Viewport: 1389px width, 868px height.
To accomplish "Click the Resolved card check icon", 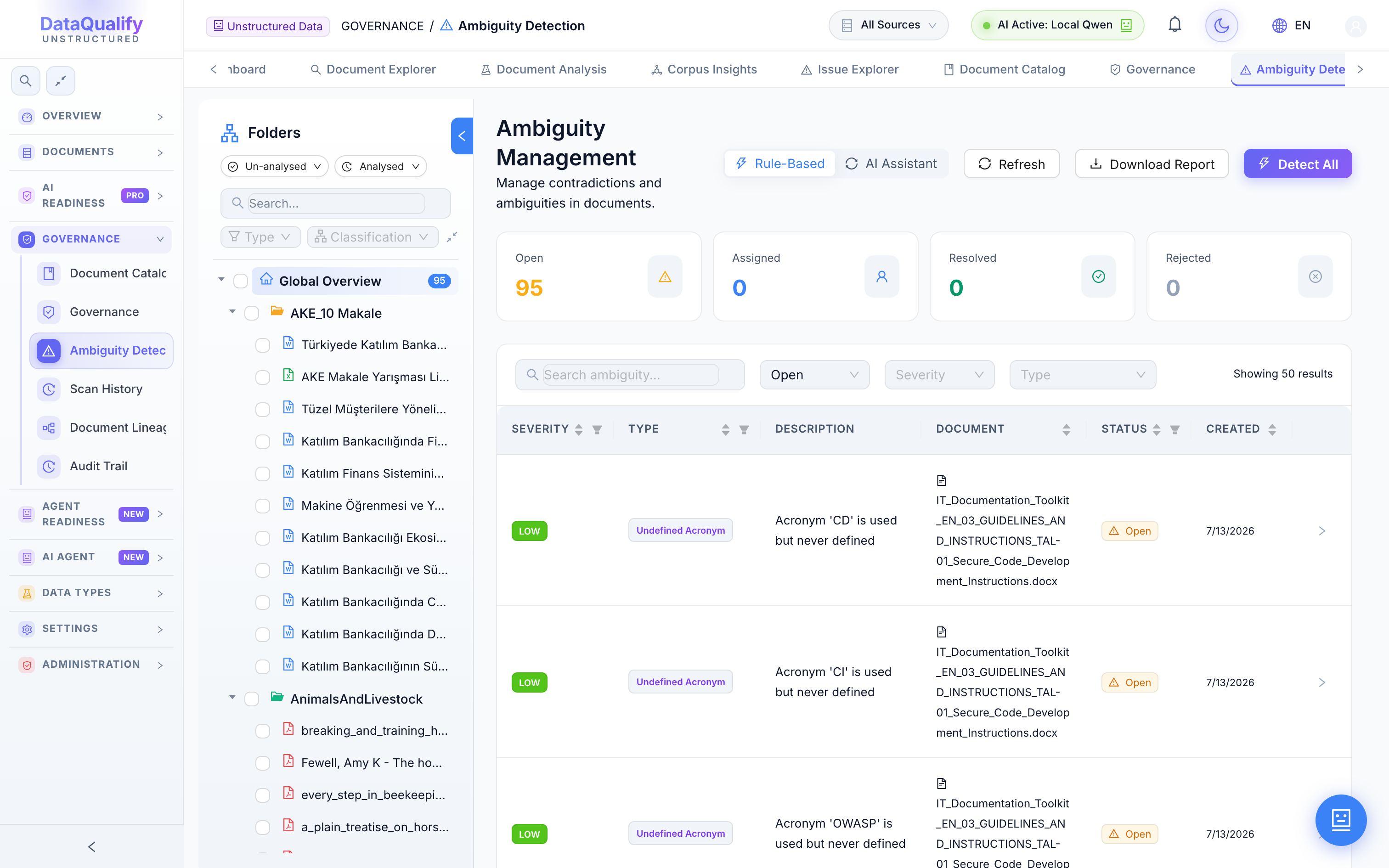I will [1099, 276].
